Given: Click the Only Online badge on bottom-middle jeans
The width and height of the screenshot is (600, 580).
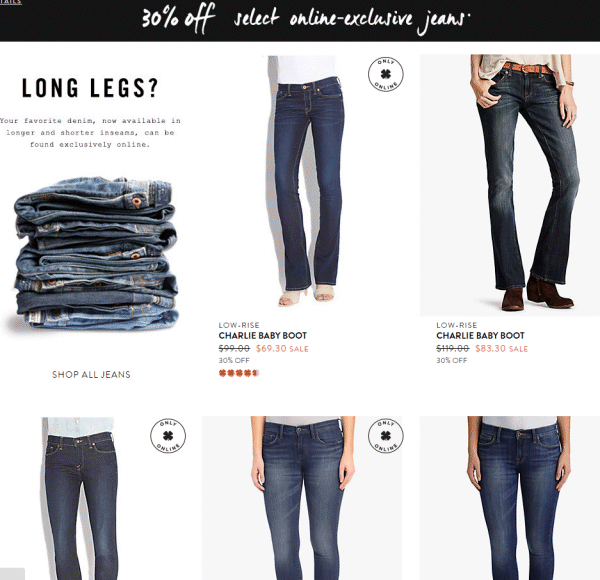Looking at the screenshot, I should [x=386, y=436].
